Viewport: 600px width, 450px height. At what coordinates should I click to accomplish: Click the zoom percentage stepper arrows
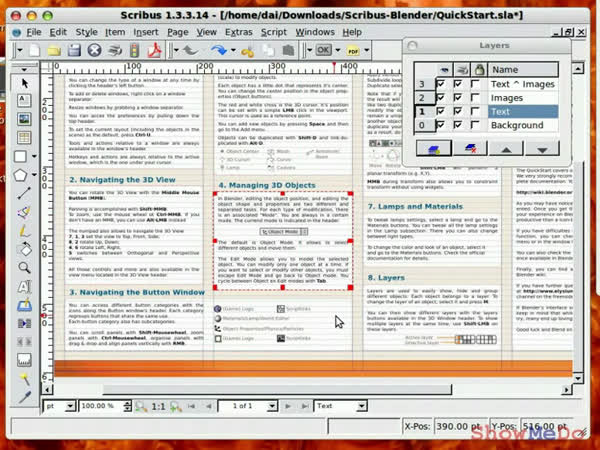[128, 406]
